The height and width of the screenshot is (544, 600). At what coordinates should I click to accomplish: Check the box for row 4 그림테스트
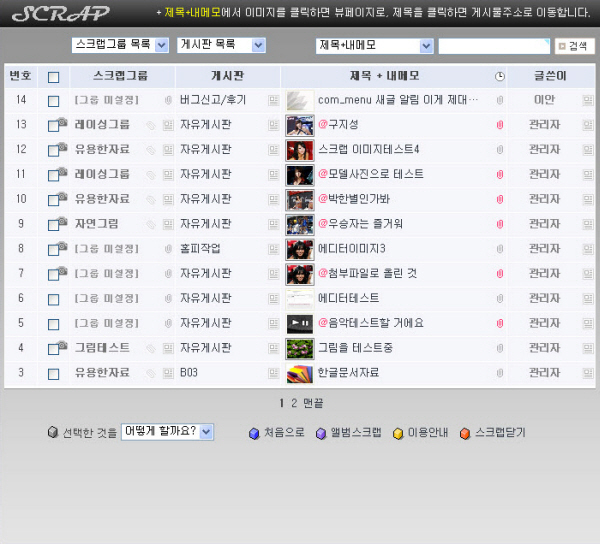click(x=54, y=349)
